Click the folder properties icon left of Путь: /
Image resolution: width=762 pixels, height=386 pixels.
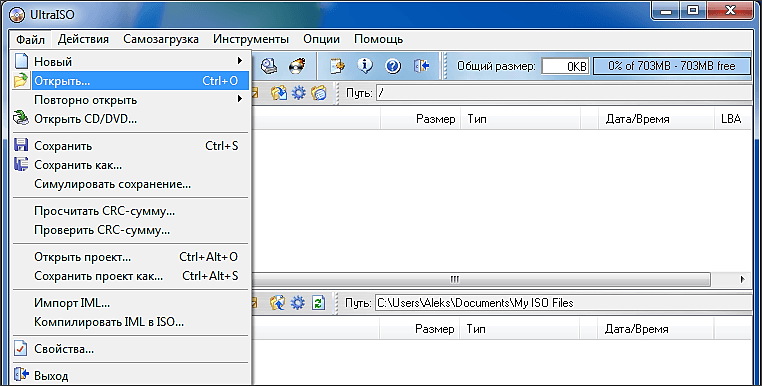coord(319,93)
